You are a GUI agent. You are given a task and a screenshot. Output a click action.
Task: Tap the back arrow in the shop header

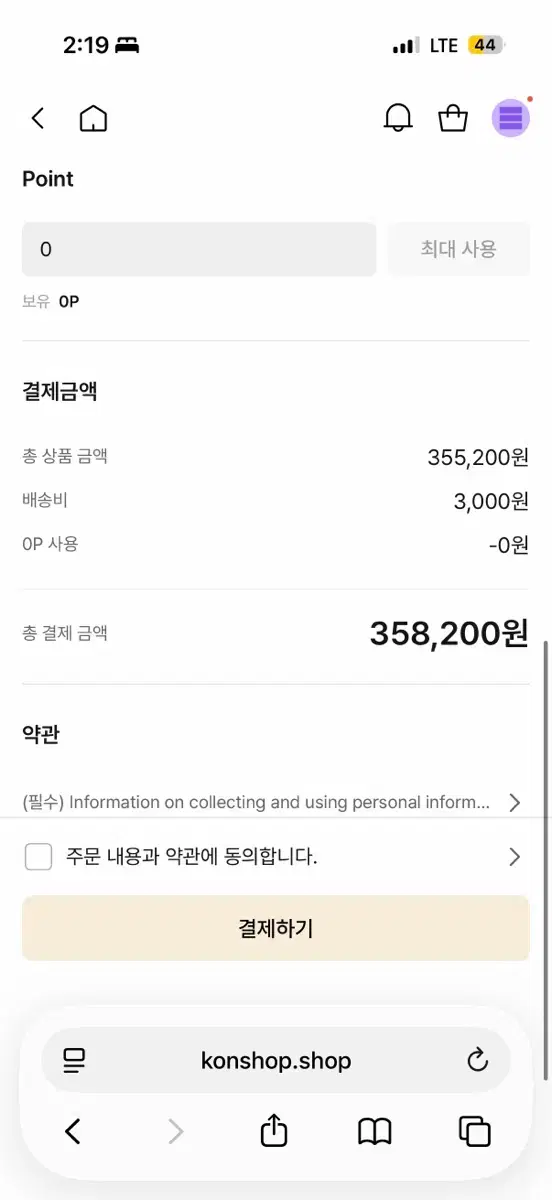pyautogui.click(x=38, y=119)
